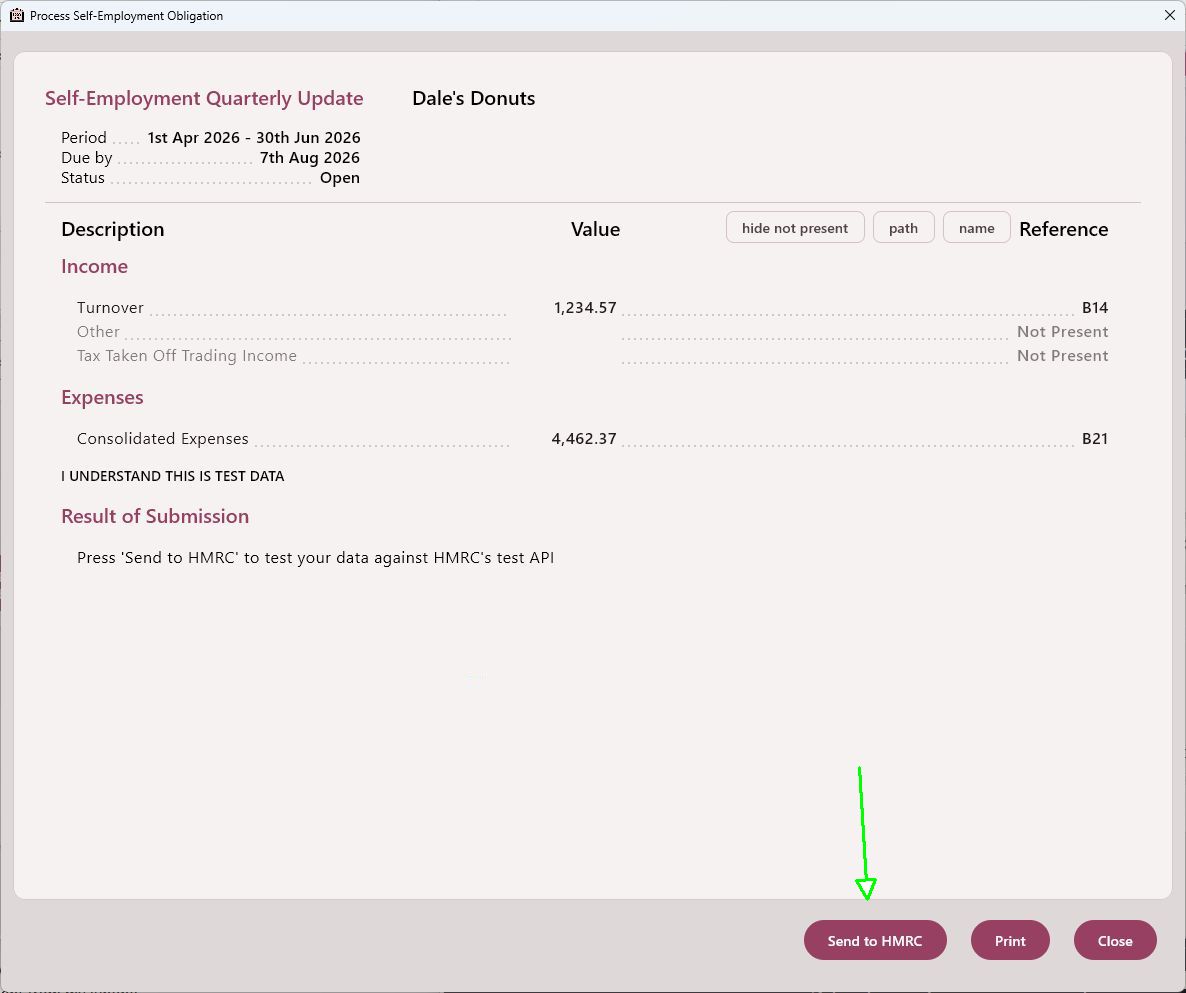Click the Consolidated Expenses label

[x=163, y=439]
